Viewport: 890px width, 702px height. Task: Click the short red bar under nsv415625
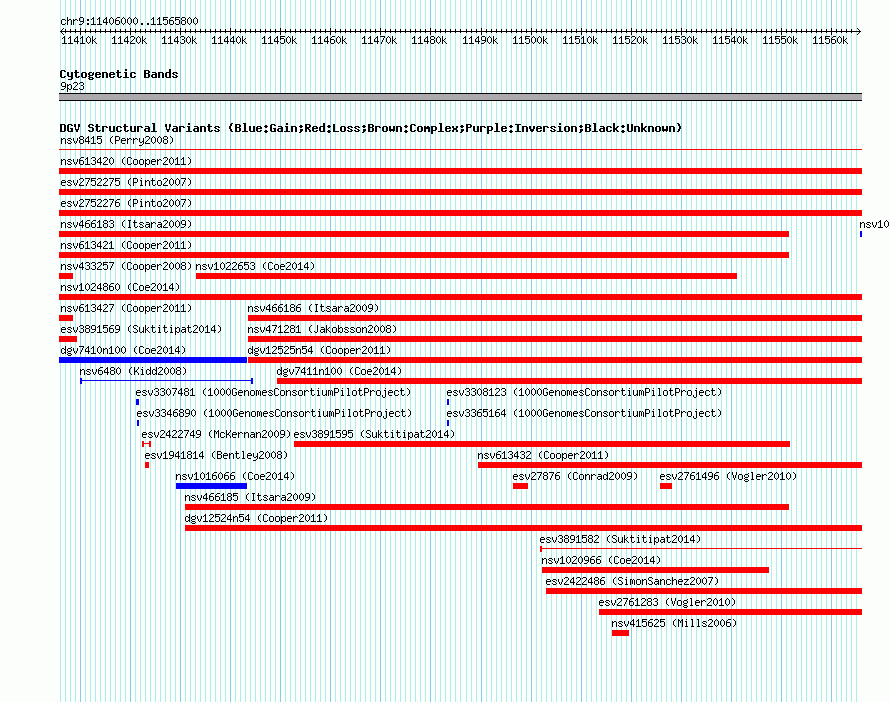pos(620,633)
